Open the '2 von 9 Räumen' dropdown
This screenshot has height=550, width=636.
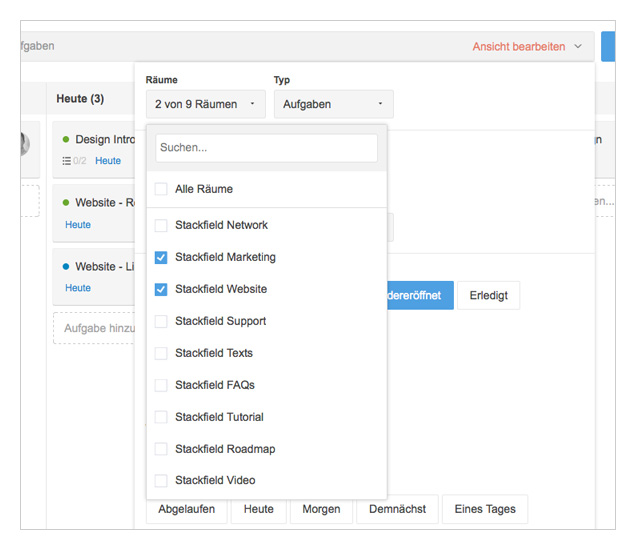pyautogui.click(x=206, y=104)
